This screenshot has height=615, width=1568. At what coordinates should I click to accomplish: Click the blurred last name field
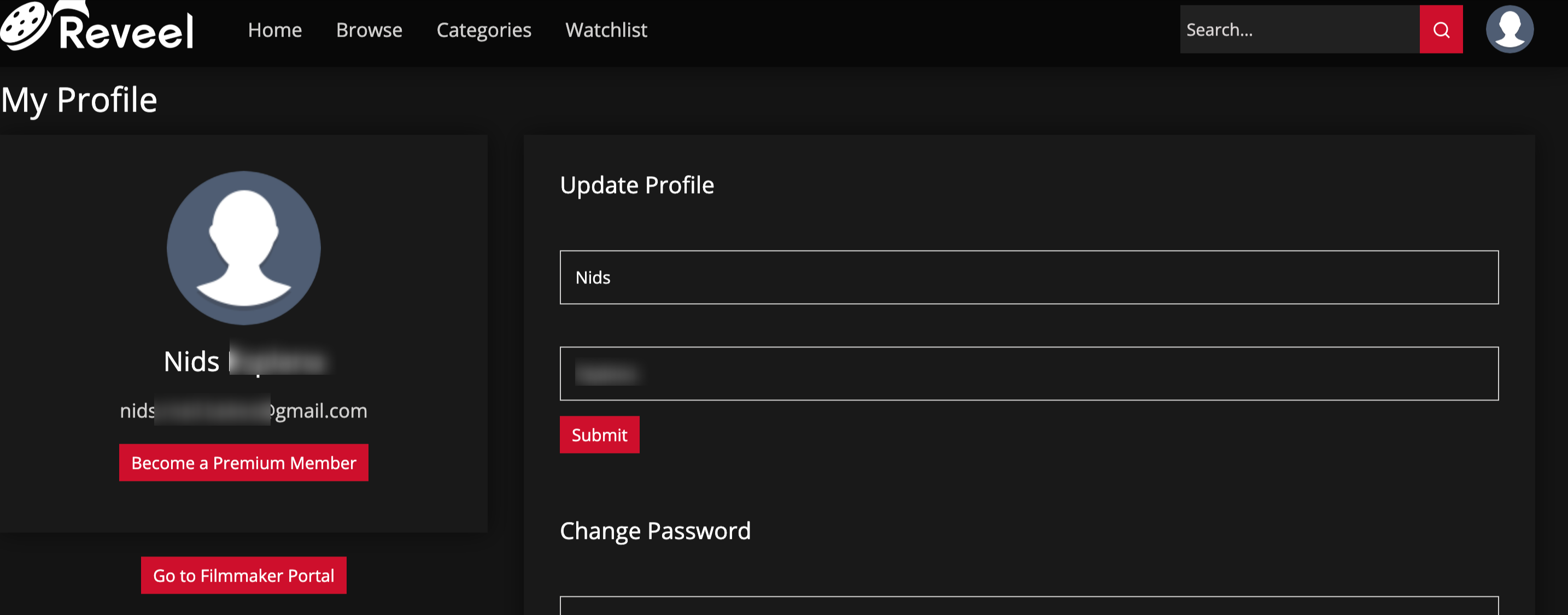(x=1029, y=374)
